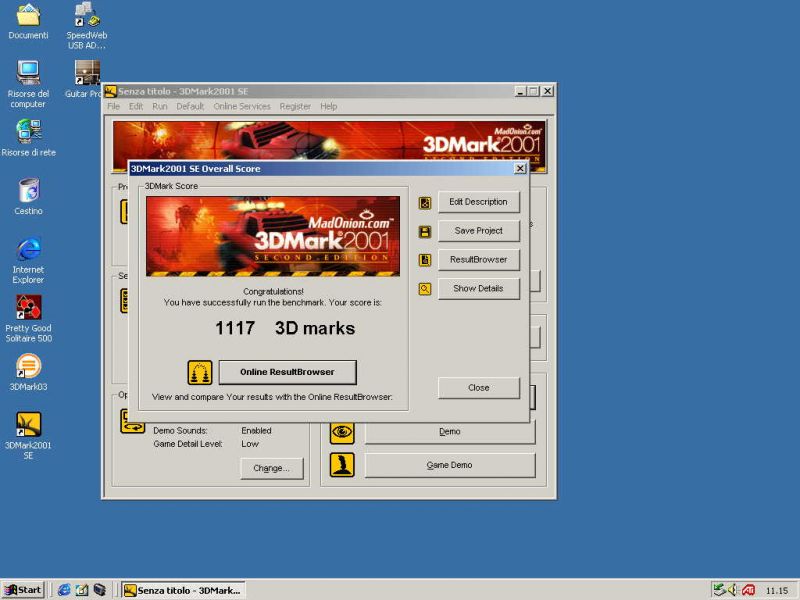800x600 pixels.
Task: Click the Pretty Good Solitaire 500 icon
Action: coord(29,319)
